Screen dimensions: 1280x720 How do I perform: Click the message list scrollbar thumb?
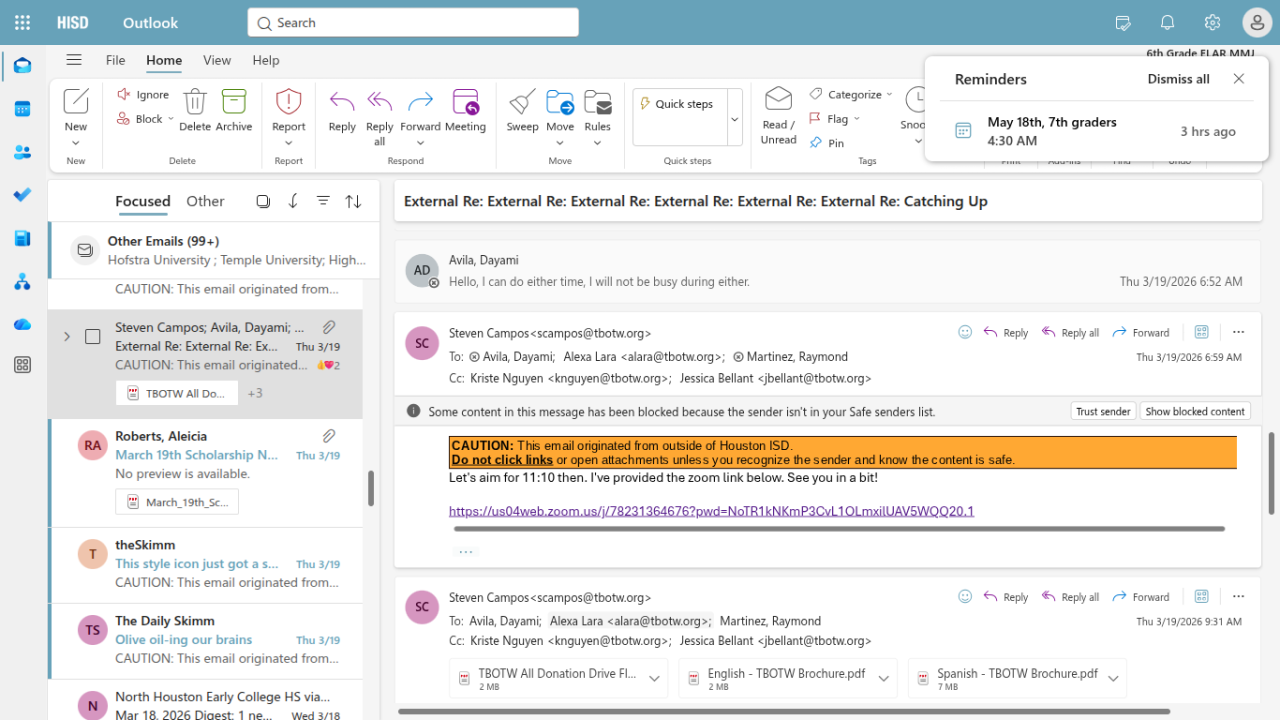click(371, 489)
